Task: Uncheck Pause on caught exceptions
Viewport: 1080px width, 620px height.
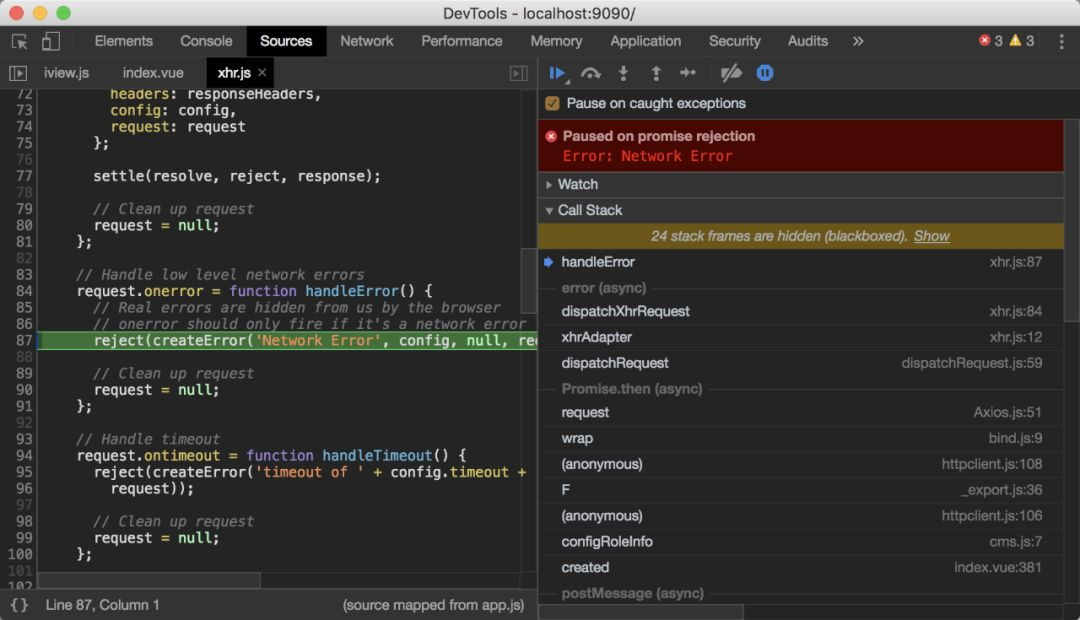Action: 552,103
